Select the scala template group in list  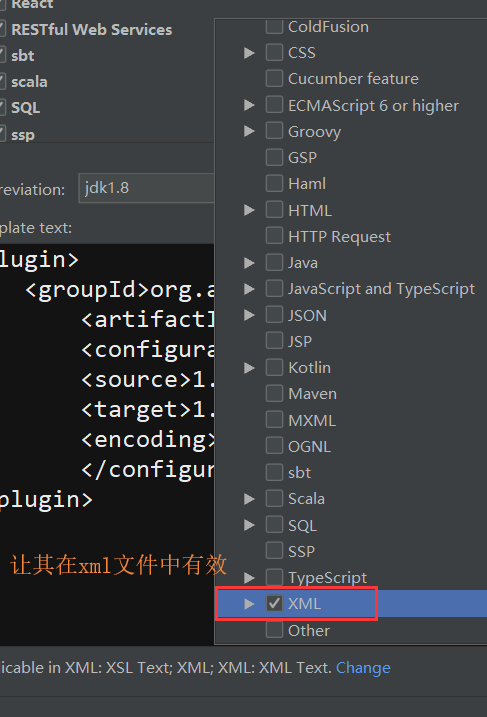[x=29, y=82]
